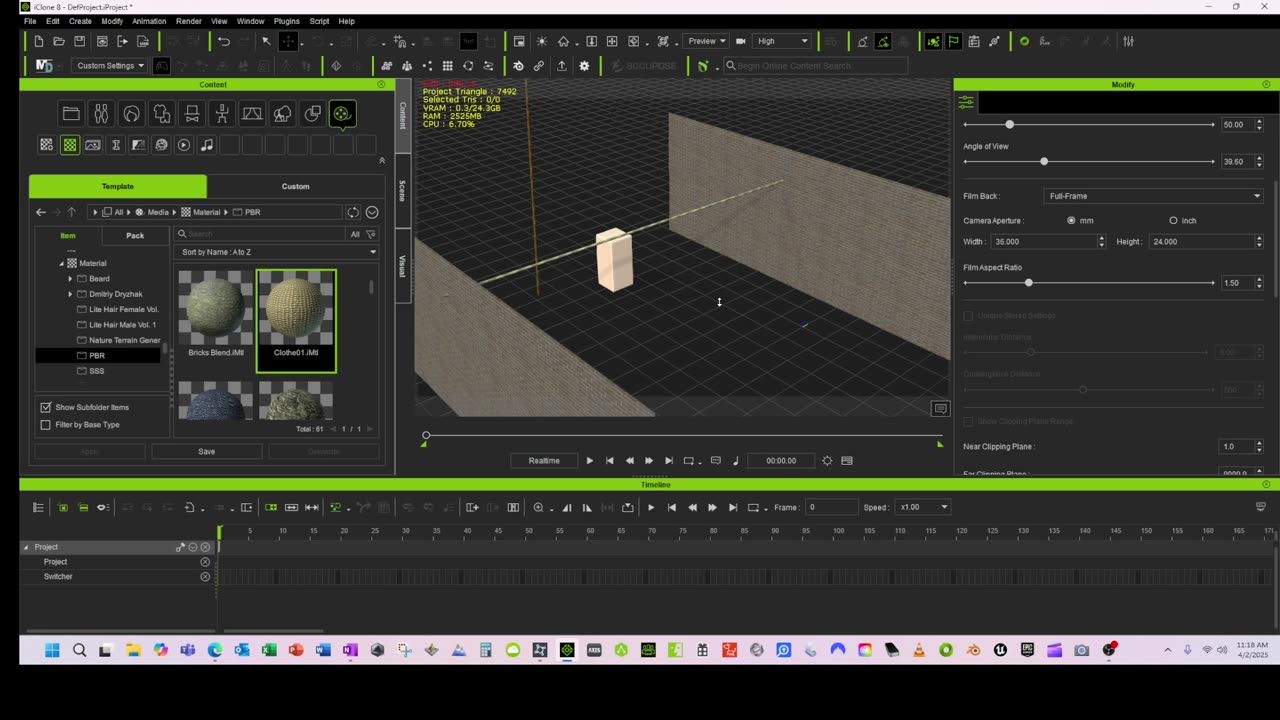Toggle close circle on Switcher track
Screen dimensions: 1280x720
coord(205,577)
